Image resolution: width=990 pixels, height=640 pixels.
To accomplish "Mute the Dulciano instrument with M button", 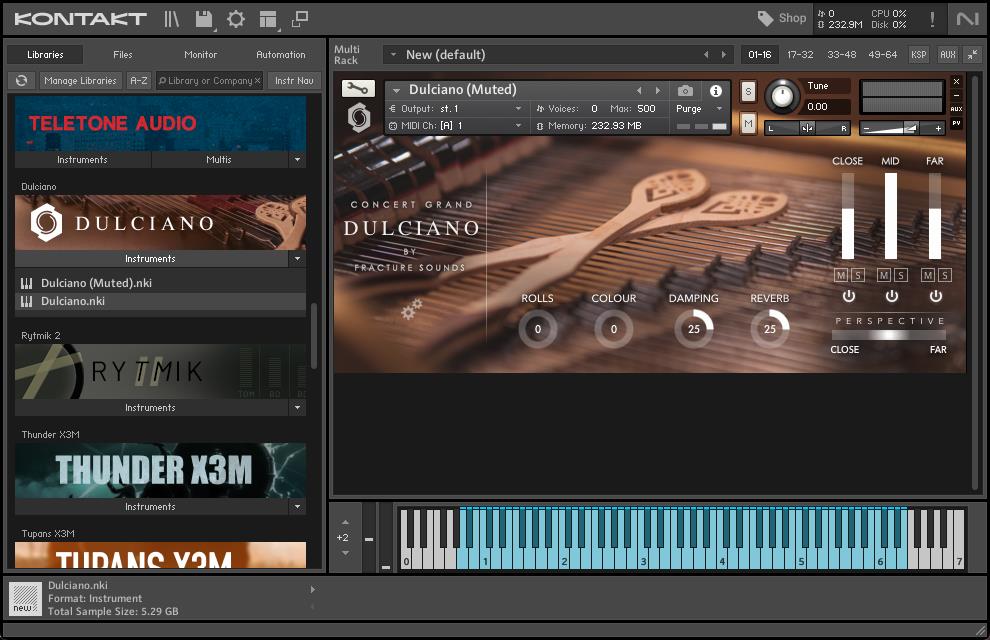I will click(x=748, y=123).
